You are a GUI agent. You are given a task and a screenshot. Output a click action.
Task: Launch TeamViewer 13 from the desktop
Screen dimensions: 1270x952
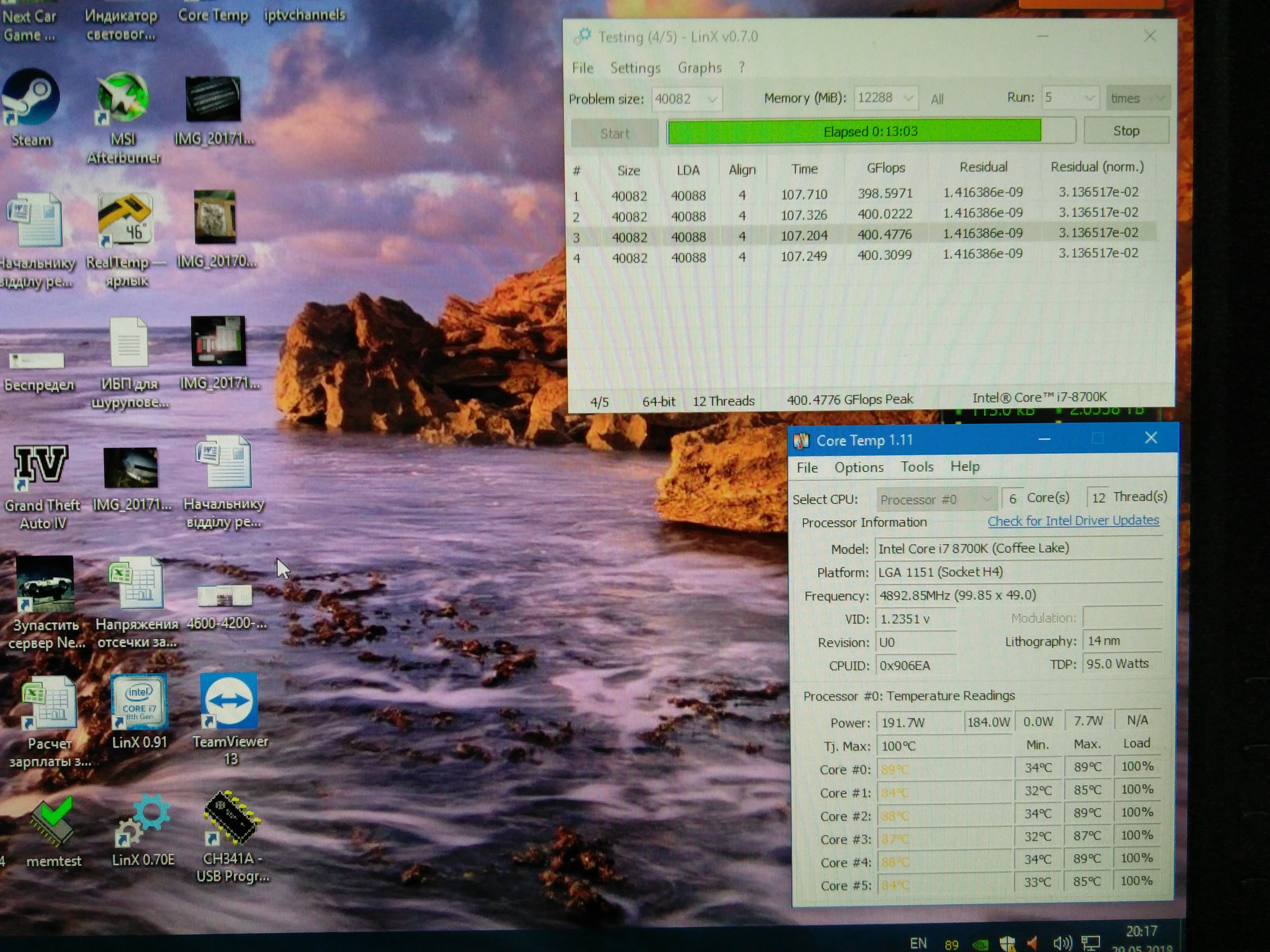229,701
